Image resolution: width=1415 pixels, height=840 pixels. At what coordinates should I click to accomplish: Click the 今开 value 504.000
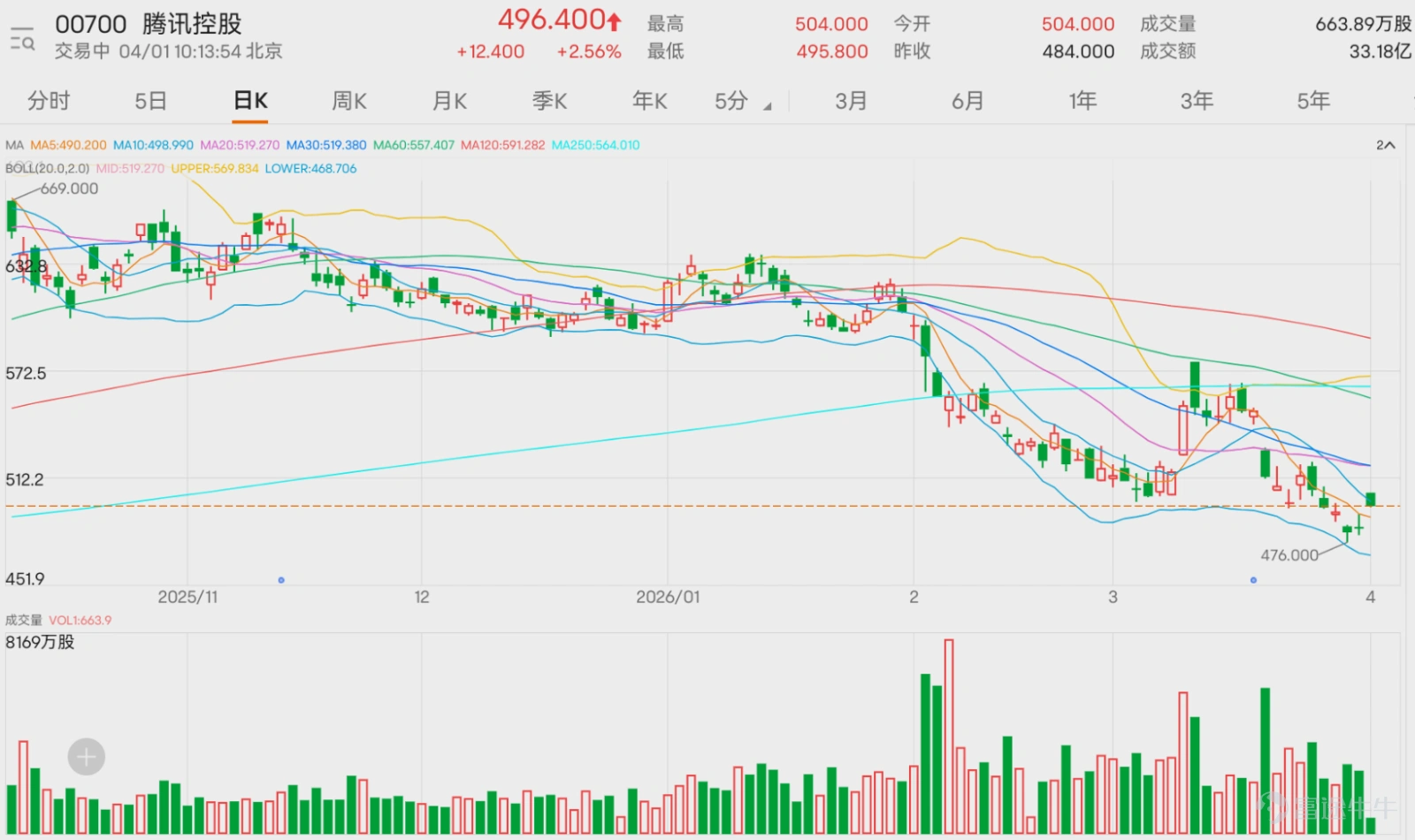point(1078,24)
